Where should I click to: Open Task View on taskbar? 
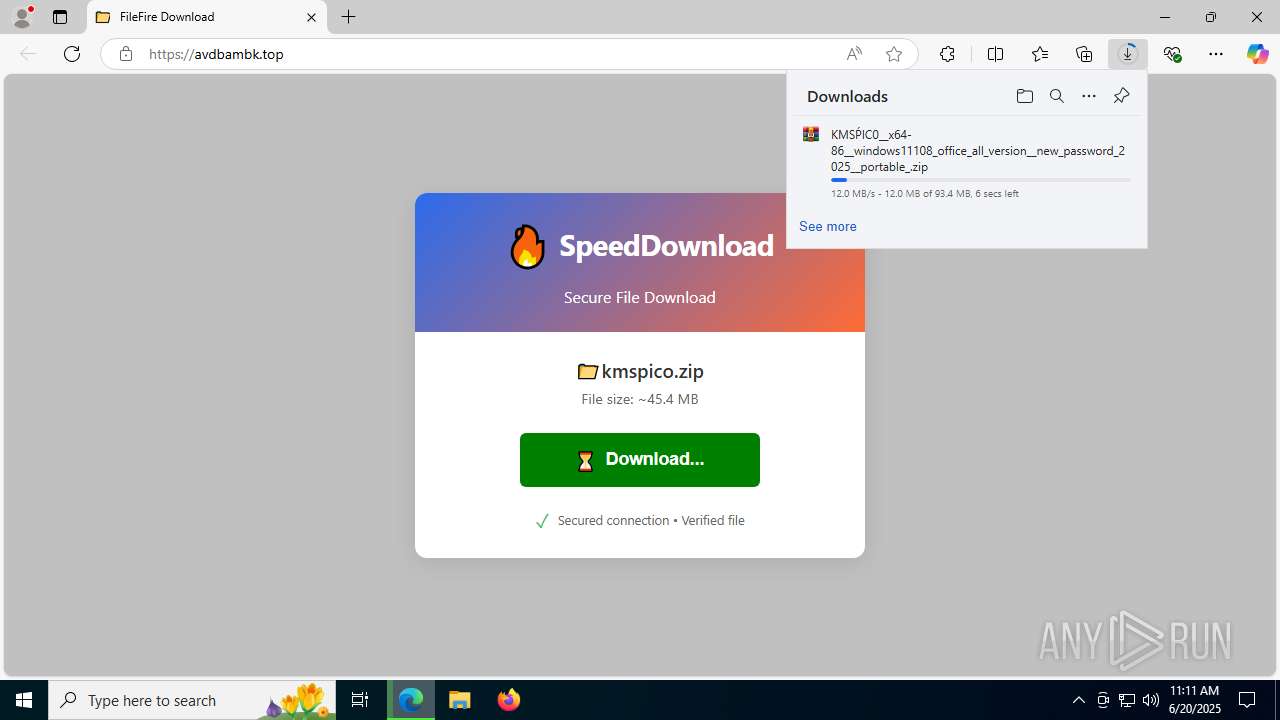[x=360, y=700]
